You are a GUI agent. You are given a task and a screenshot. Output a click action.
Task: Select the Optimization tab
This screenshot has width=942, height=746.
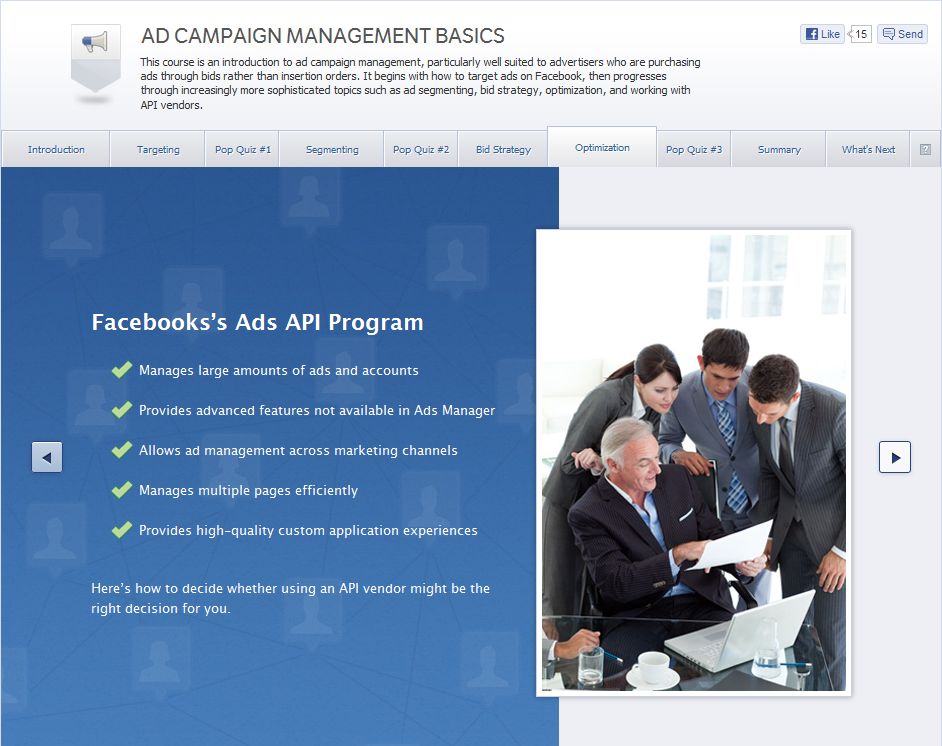[x=602, y=147]
